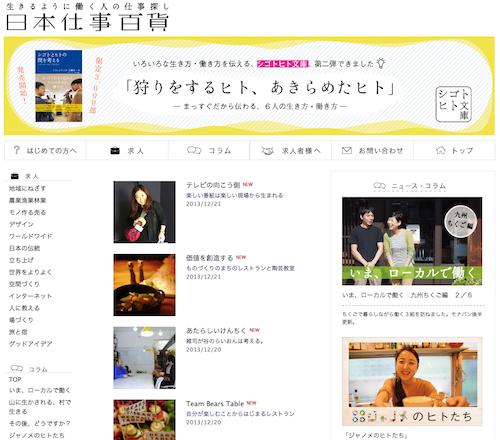500x440 pixels.
Task: Select 人に教える category
Action: tap(24, 308)
